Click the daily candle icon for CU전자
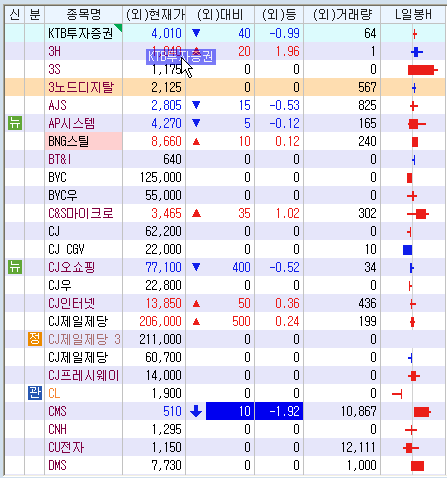Viewport: 447px width, 478px height. click(411, 448)
